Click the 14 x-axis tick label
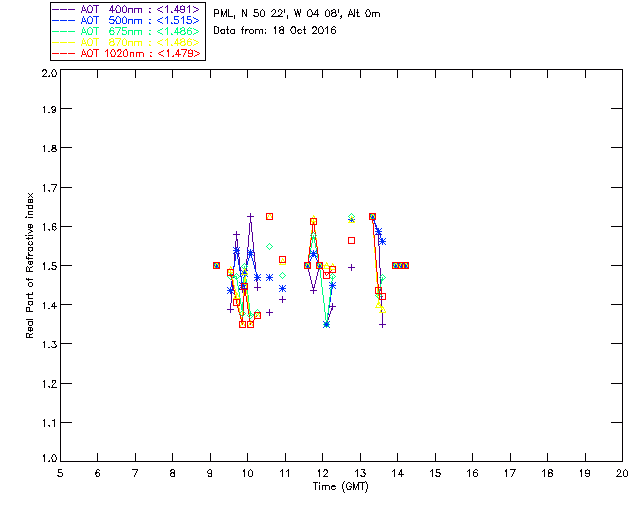 pyautogui.click(x=398, y=474)
